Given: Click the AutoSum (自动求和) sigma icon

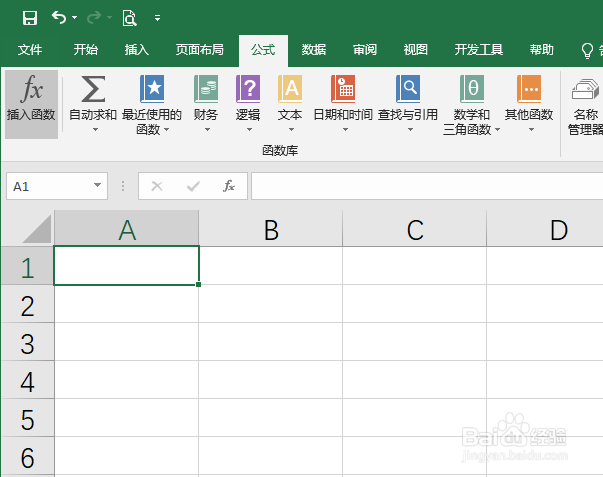Looking at the screenshot, I should click(x=93, y=90).
